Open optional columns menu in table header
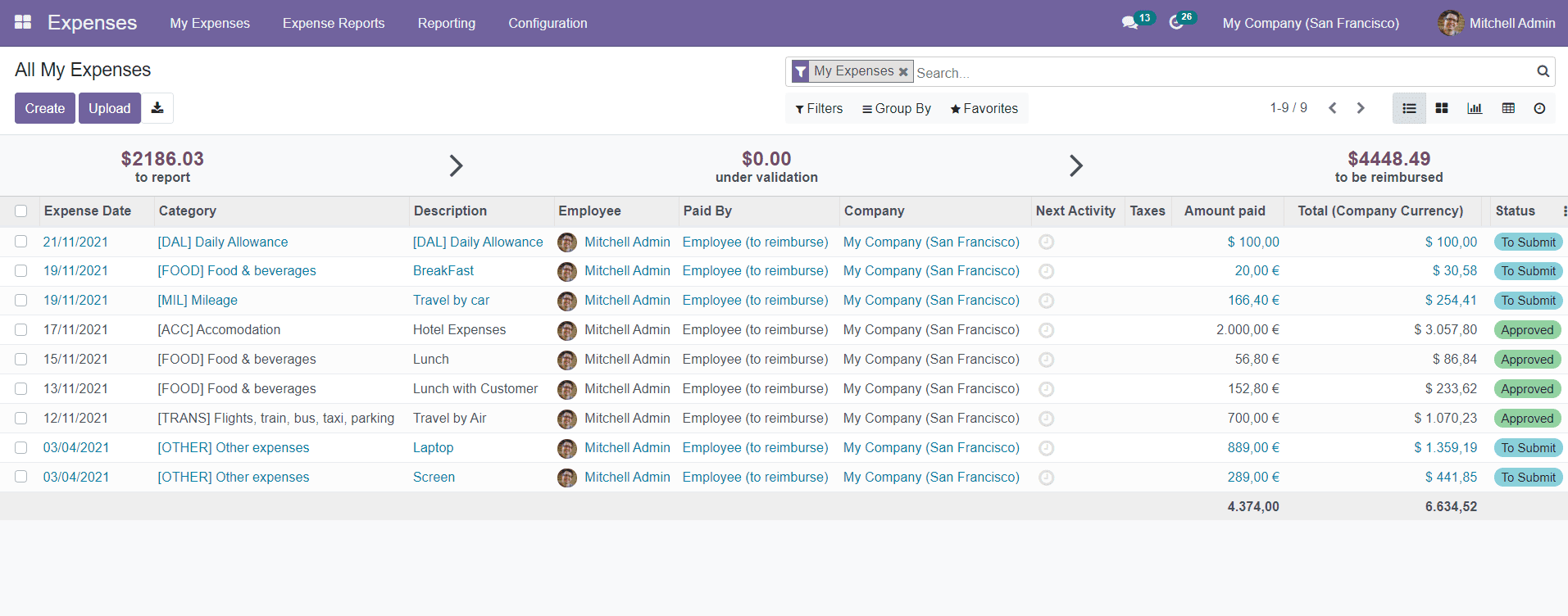The width and height of the screenshot is (1568, 616). (1564, 211)
